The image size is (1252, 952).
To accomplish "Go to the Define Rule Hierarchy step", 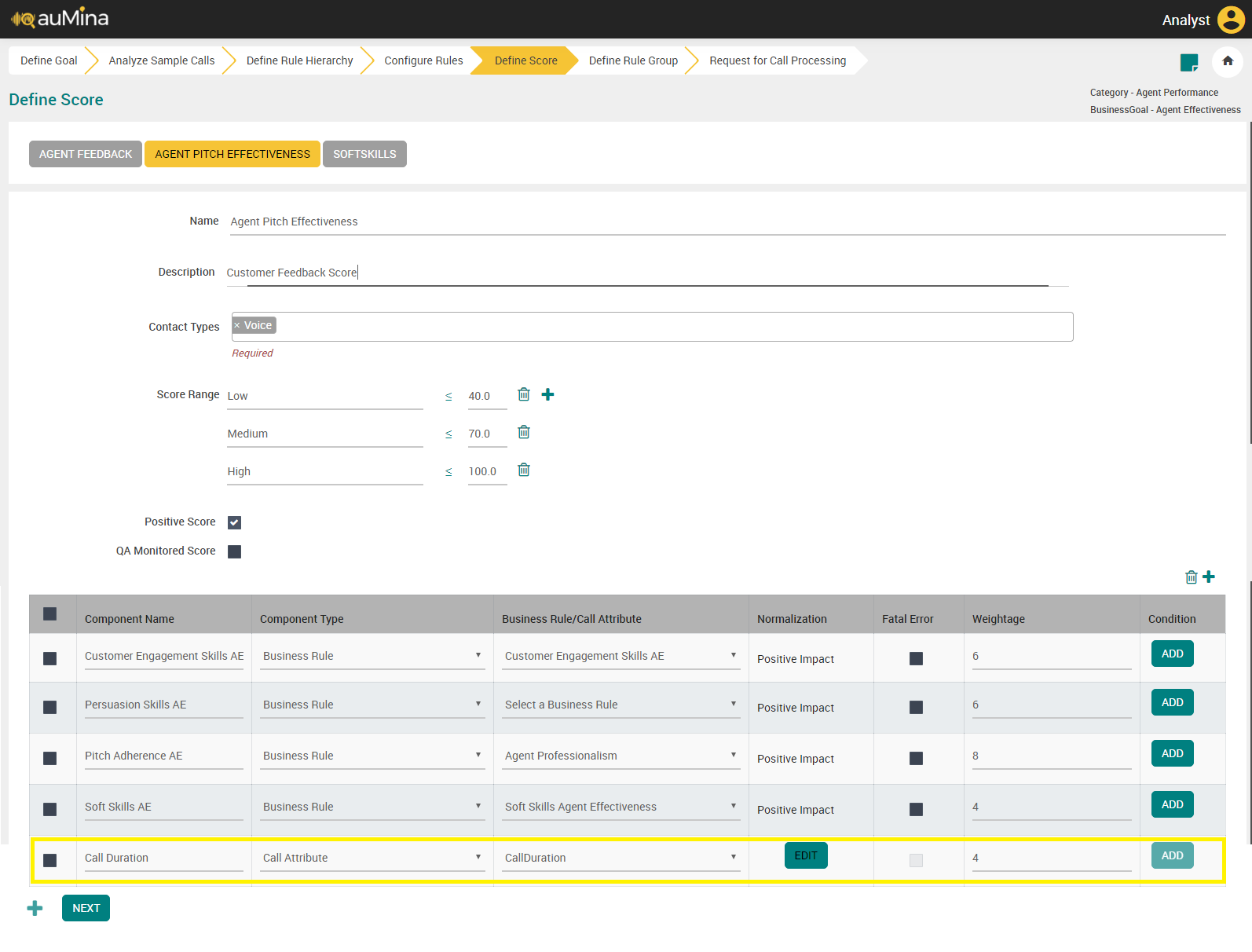I will pyautogui.click(x=300, y=60).
